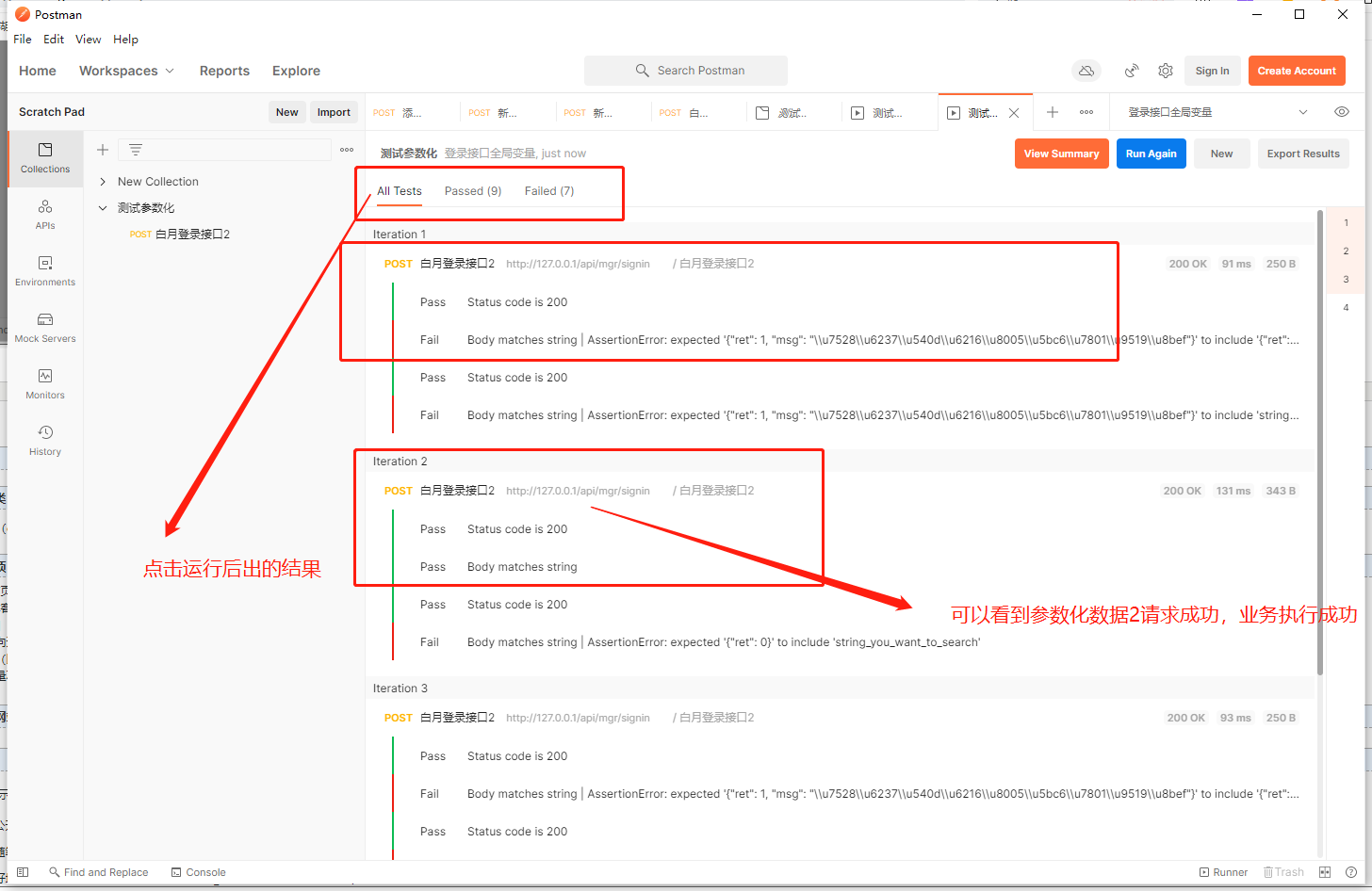Viewport: 1372px width, 891px height.
Task: Click the Export Results button
Action: [1303, 154]
